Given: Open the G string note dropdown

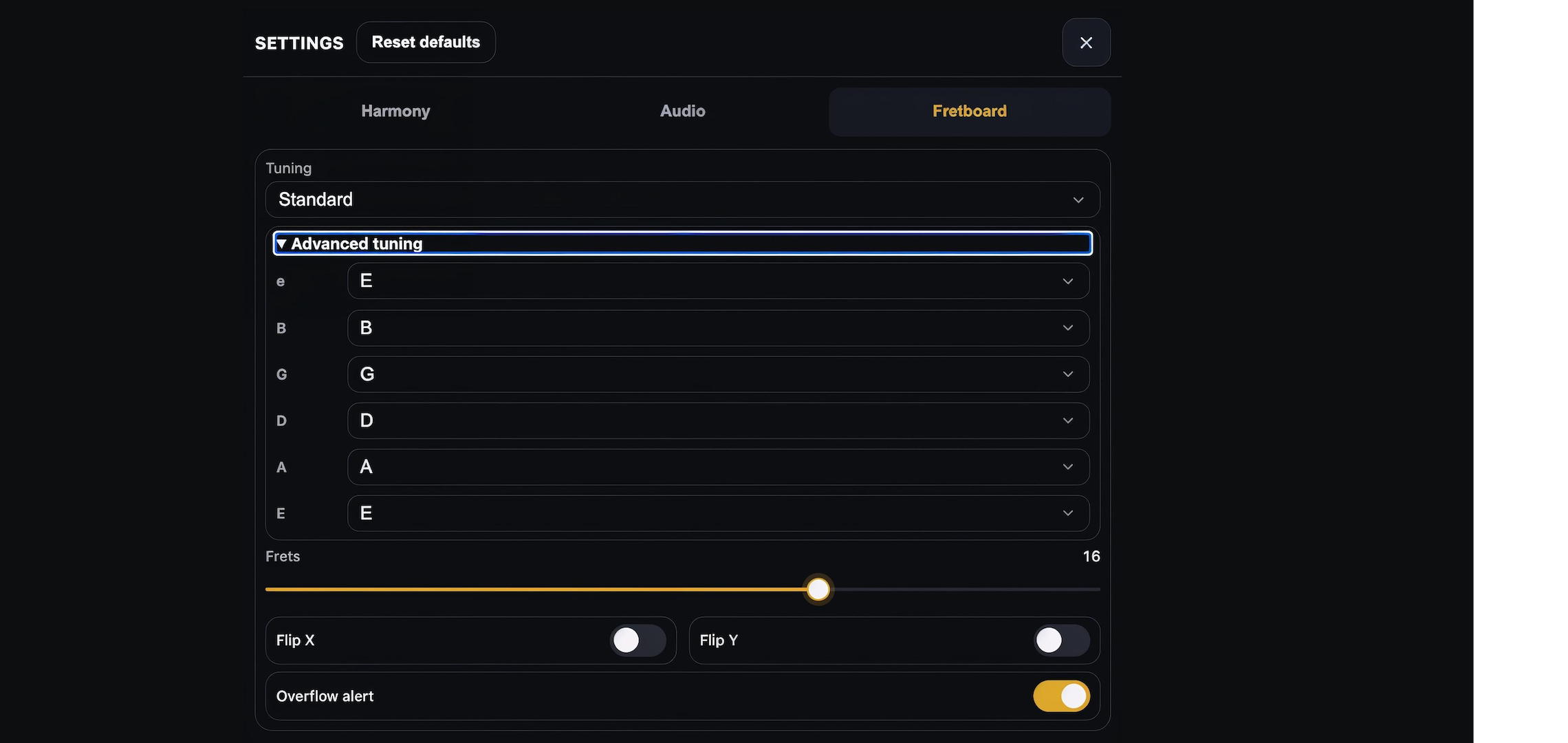Looking at the screenshot, I should pyautogui.click(x=718, y=374).
